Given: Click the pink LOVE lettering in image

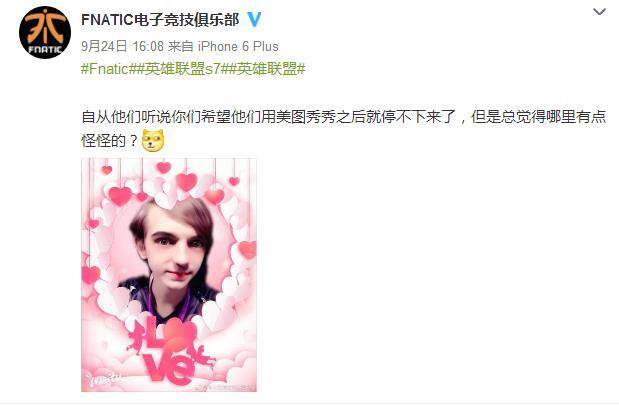Looking at the screenshot, I should [x=168, y=352].
